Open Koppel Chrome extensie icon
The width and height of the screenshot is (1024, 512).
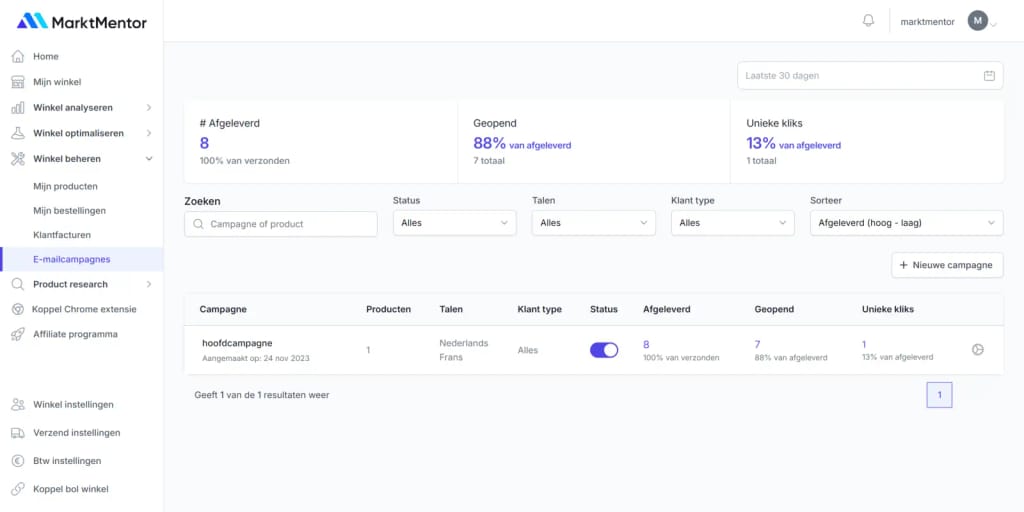point(18,309)
